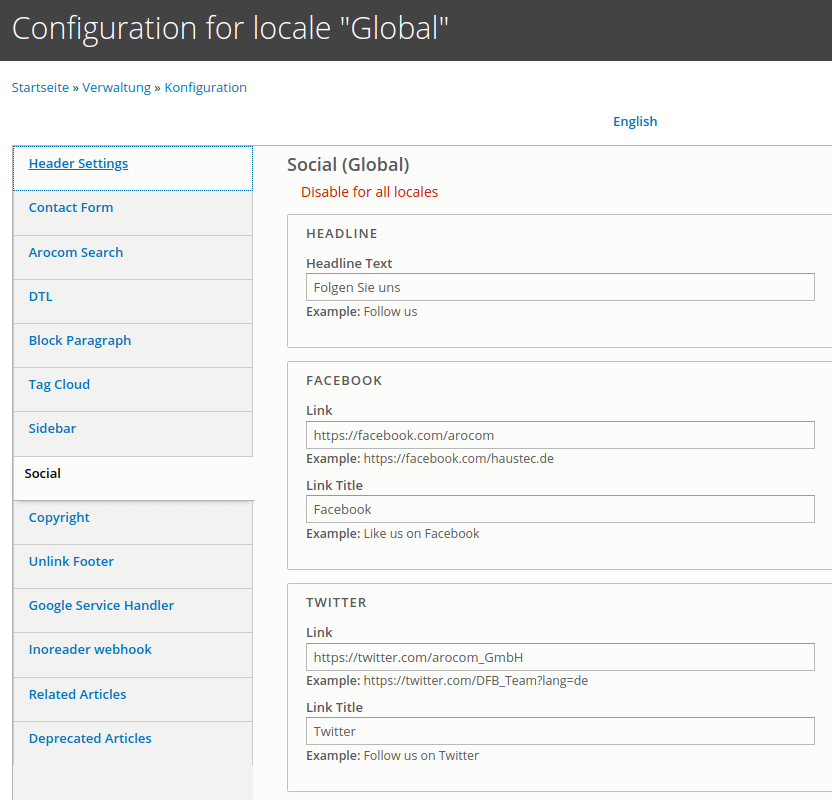Select Google Service Handler tab
This screenshot has height=800, width=832.
pyautogui.click(x=101, y=606)
